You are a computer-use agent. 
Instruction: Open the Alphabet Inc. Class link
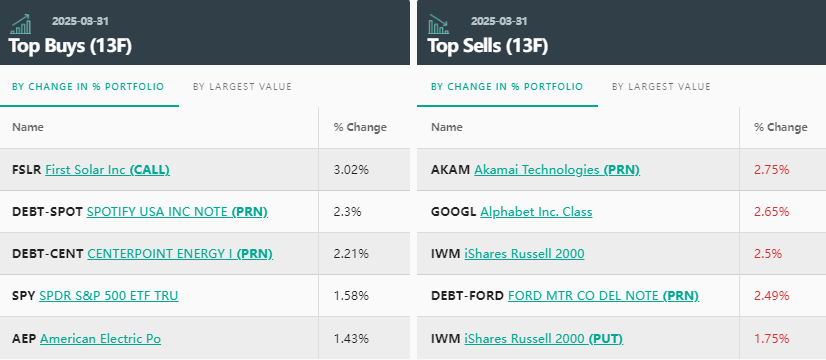(x=536, y=212)
